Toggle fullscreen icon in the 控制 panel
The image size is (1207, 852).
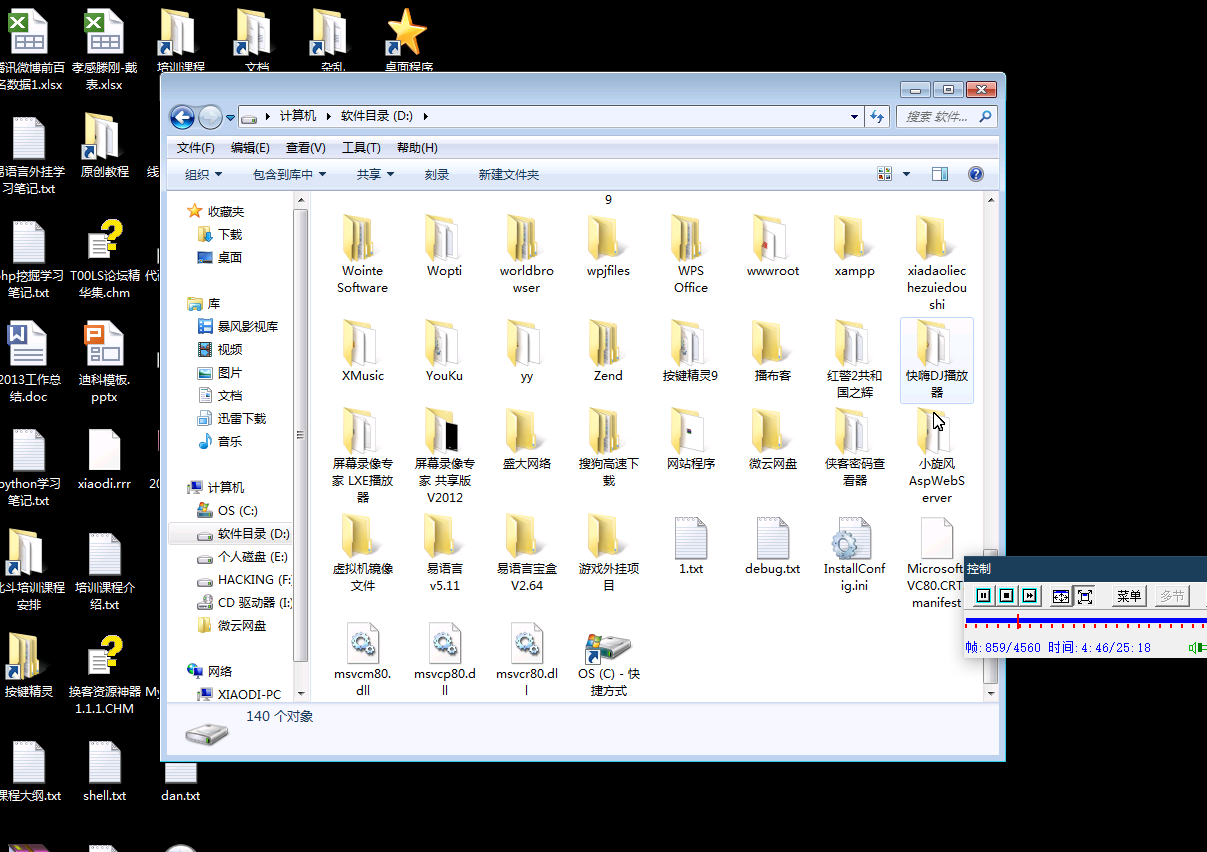coord(1084,596)
